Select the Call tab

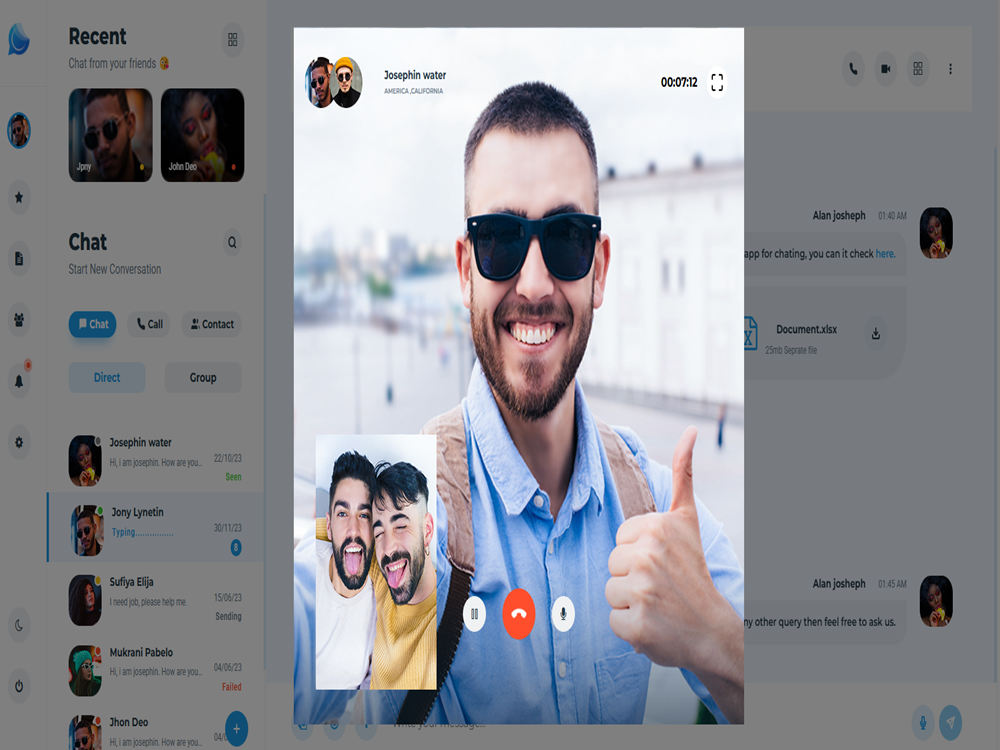pos(149,324)
